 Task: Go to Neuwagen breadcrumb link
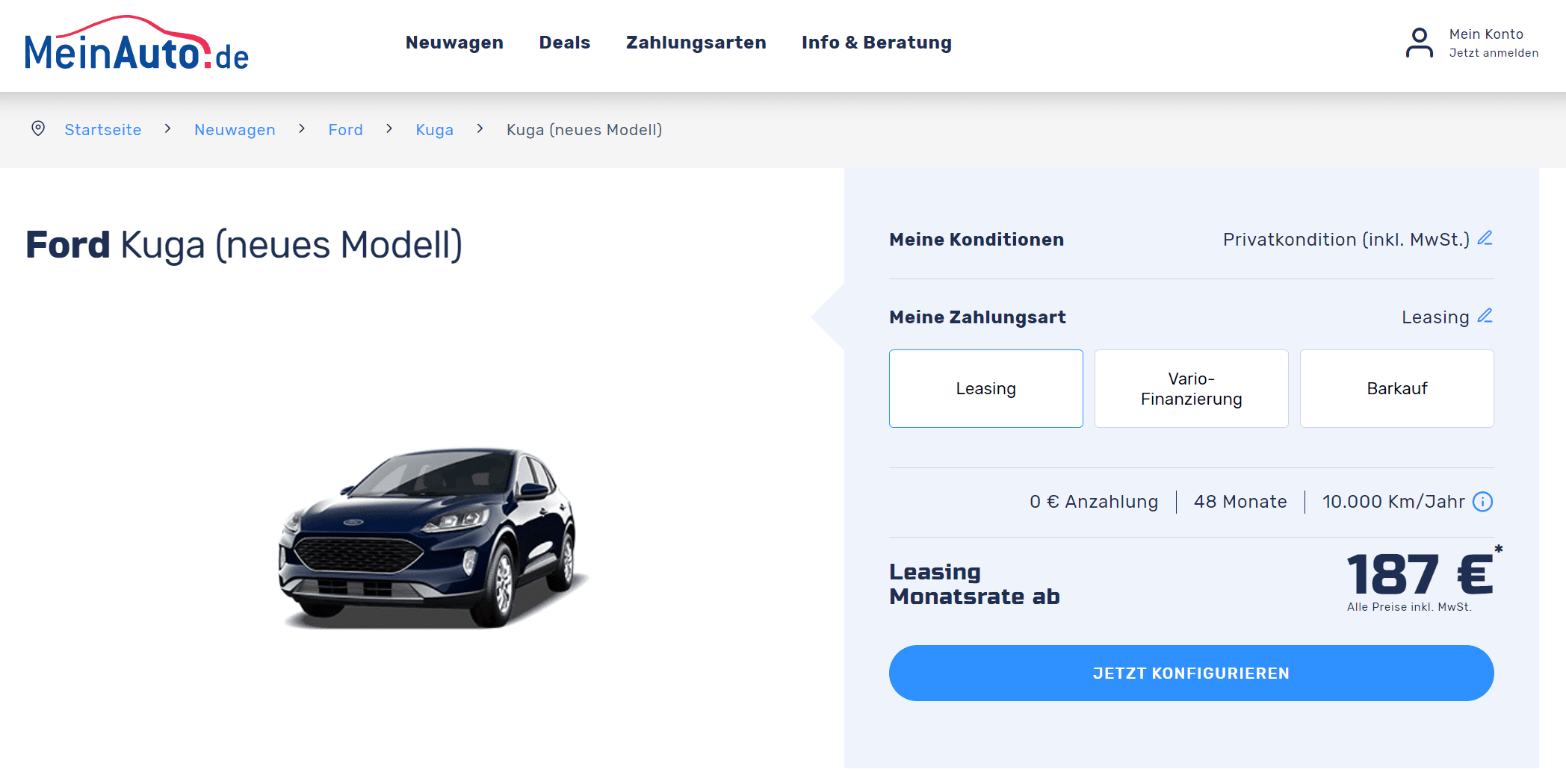click(235, 130)
